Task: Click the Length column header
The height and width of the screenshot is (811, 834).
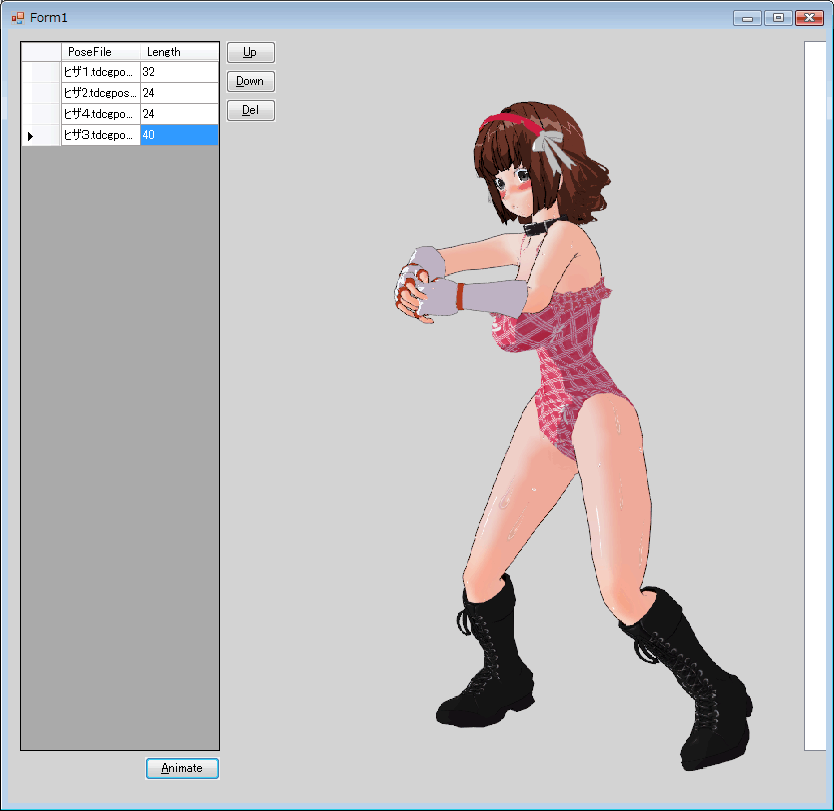Action: (x=179, y=52)
